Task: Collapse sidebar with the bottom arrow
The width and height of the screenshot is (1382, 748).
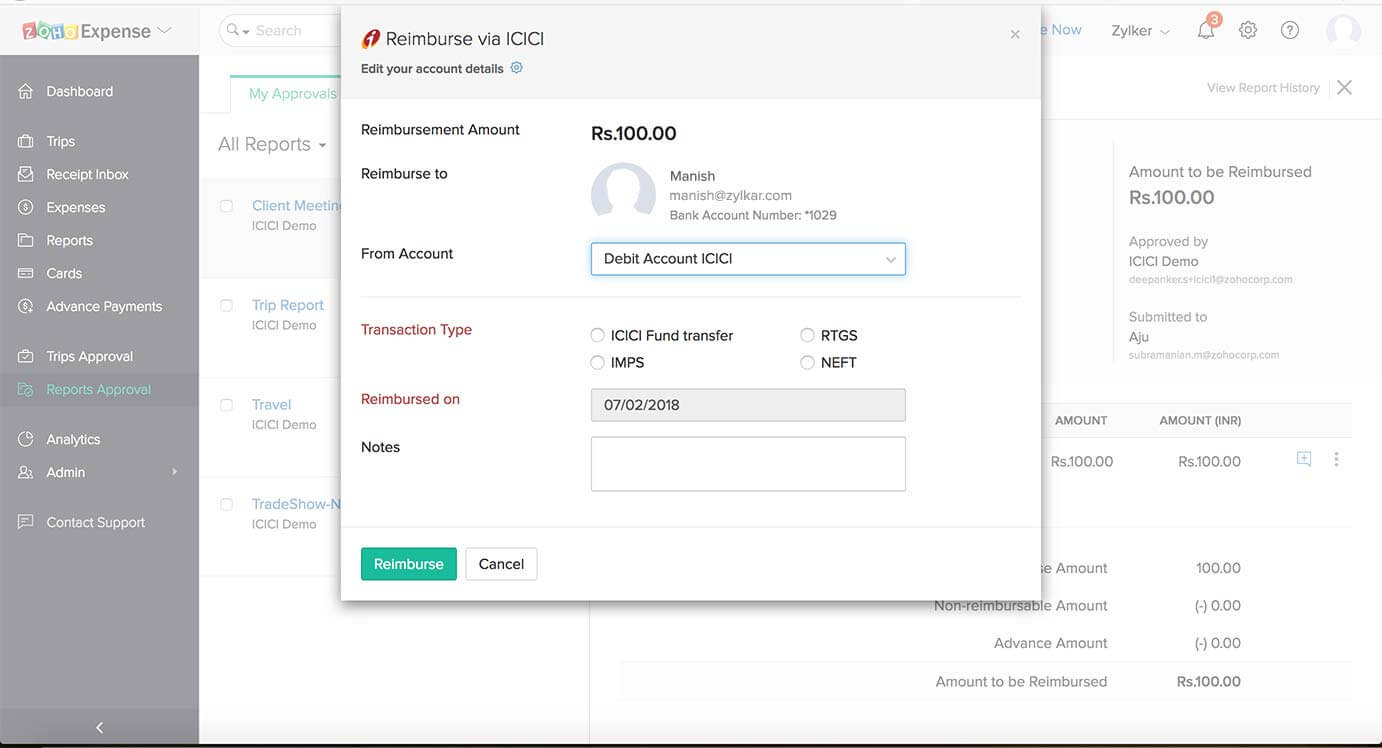Action: [x=99, y=727]
